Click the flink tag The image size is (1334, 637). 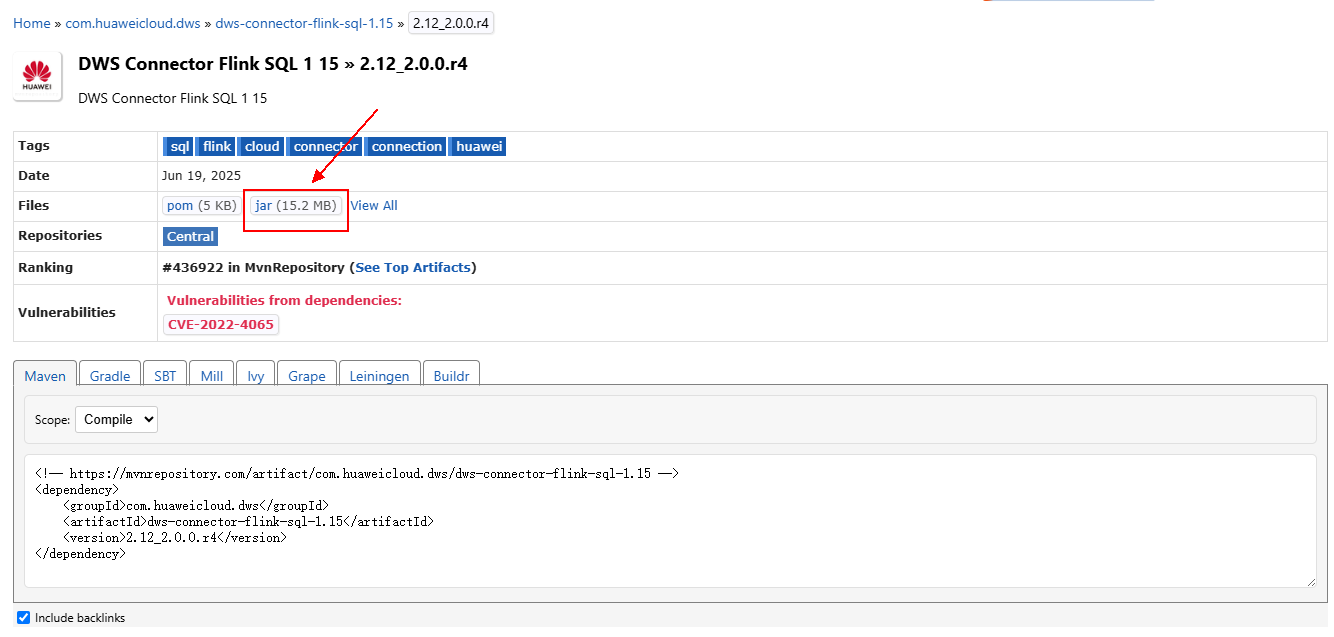click(216, 146)
